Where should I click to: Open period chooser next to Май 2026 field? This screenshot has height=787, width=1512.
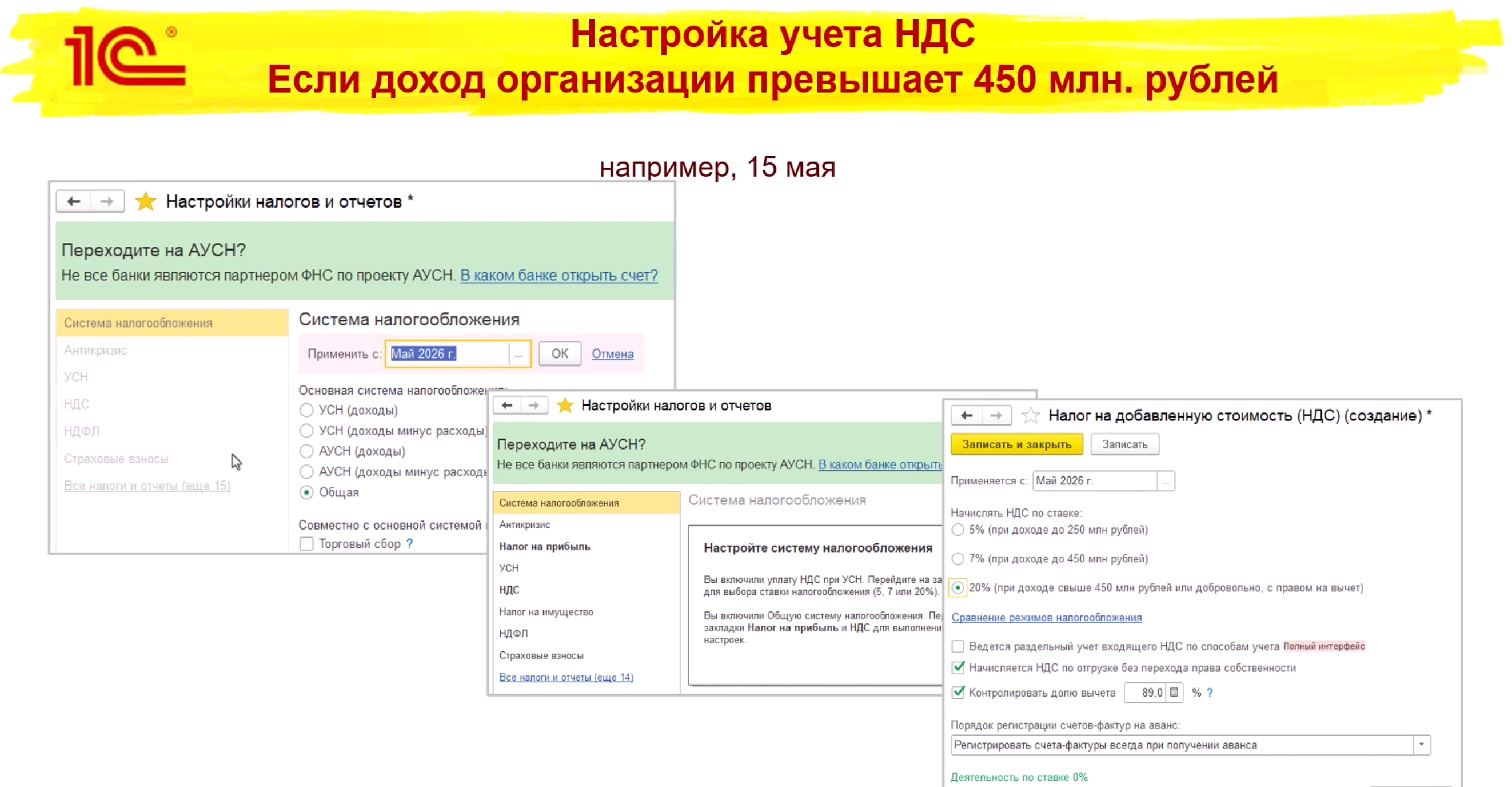click(x=518, y=354)
